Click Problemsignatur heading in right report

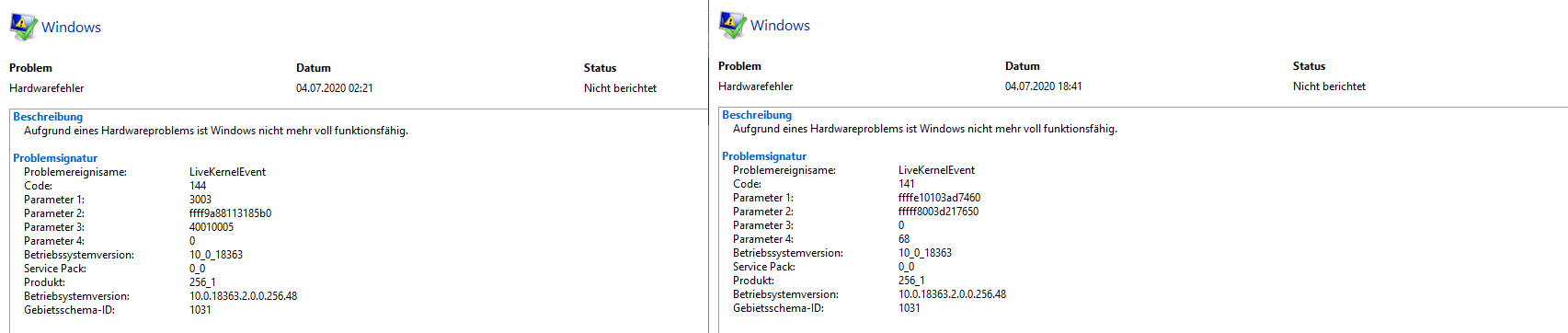764,156
